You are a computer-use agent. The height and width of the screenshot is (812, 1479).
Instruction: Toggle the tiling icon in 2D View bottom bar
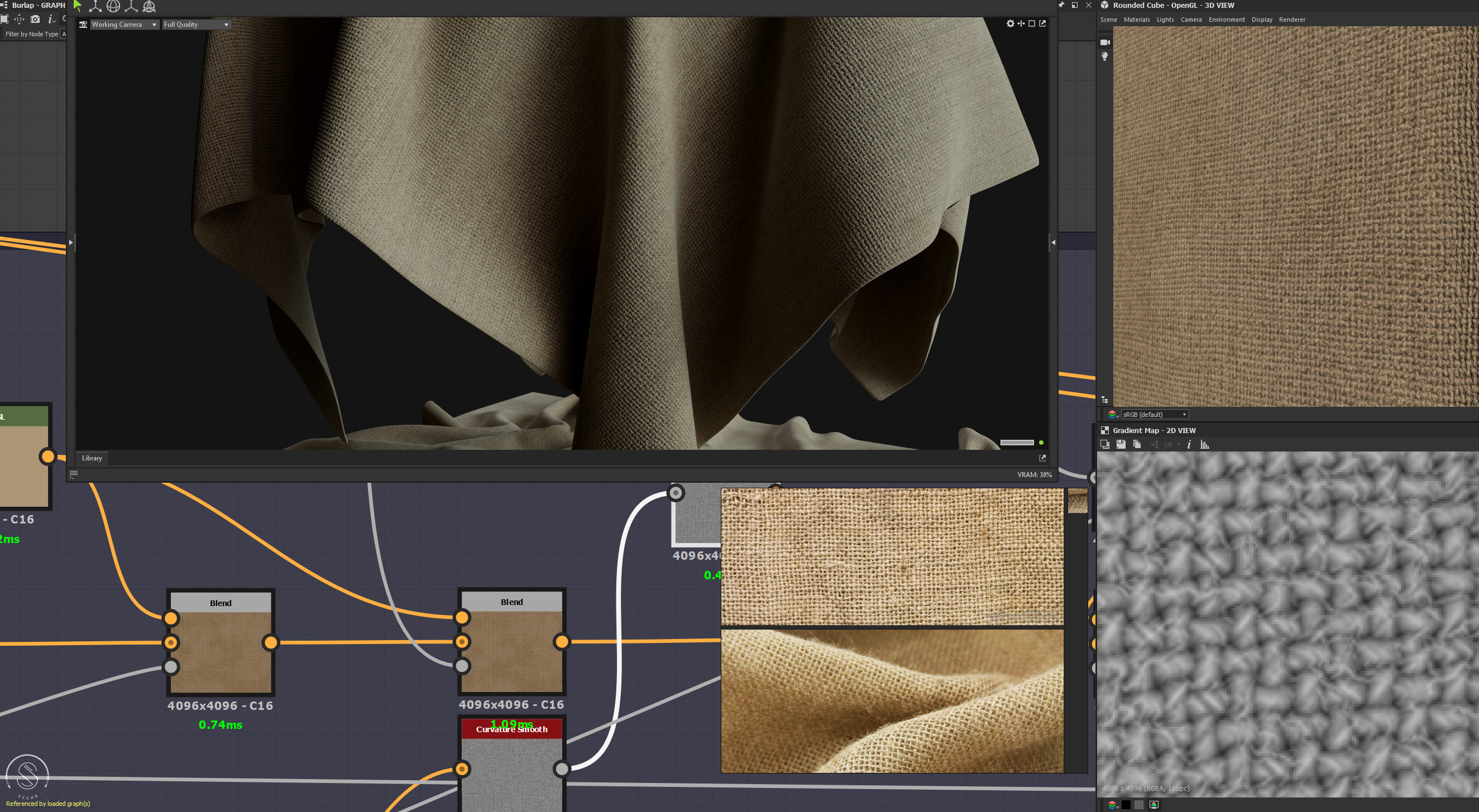[1139, 805]
